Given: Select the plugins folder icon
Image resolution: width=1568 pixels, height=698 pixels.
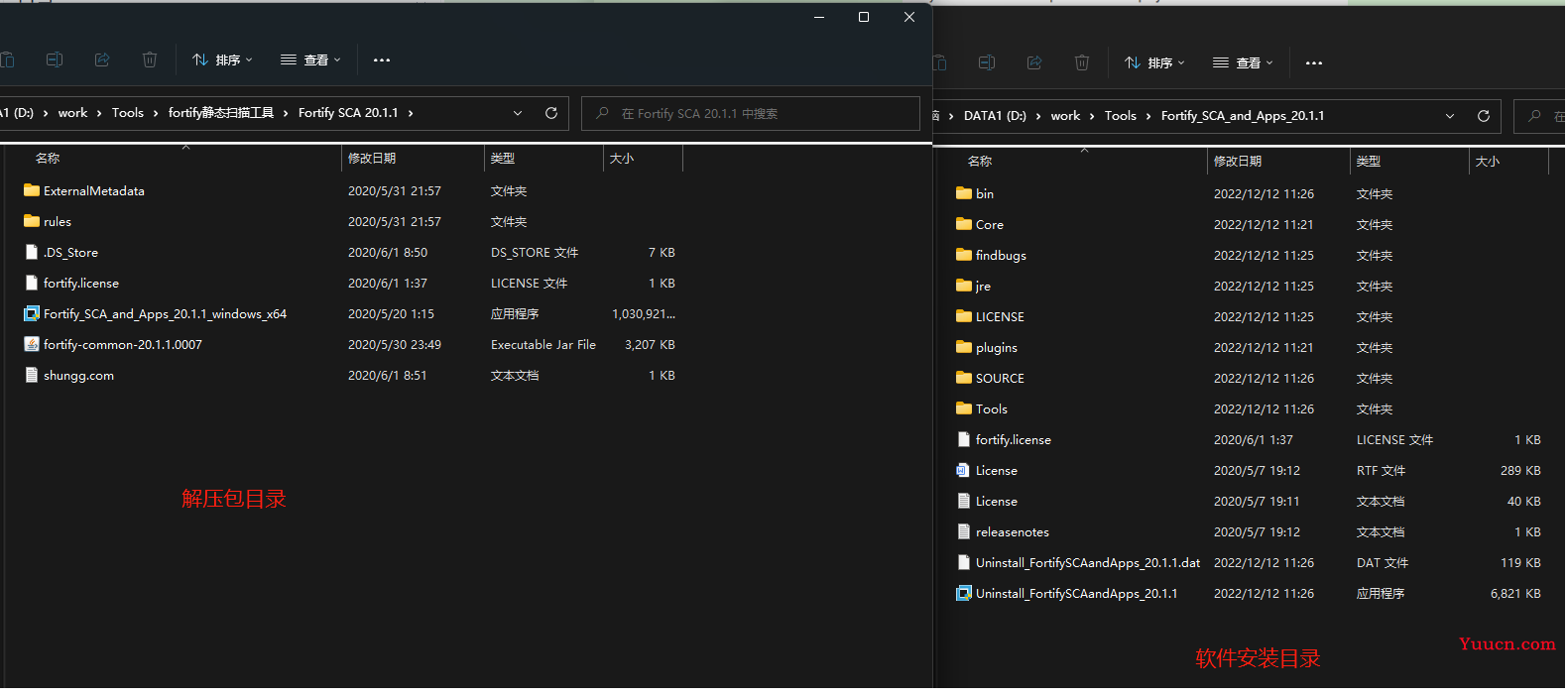Looking at the screenshot, I should (x=964, y=347).
